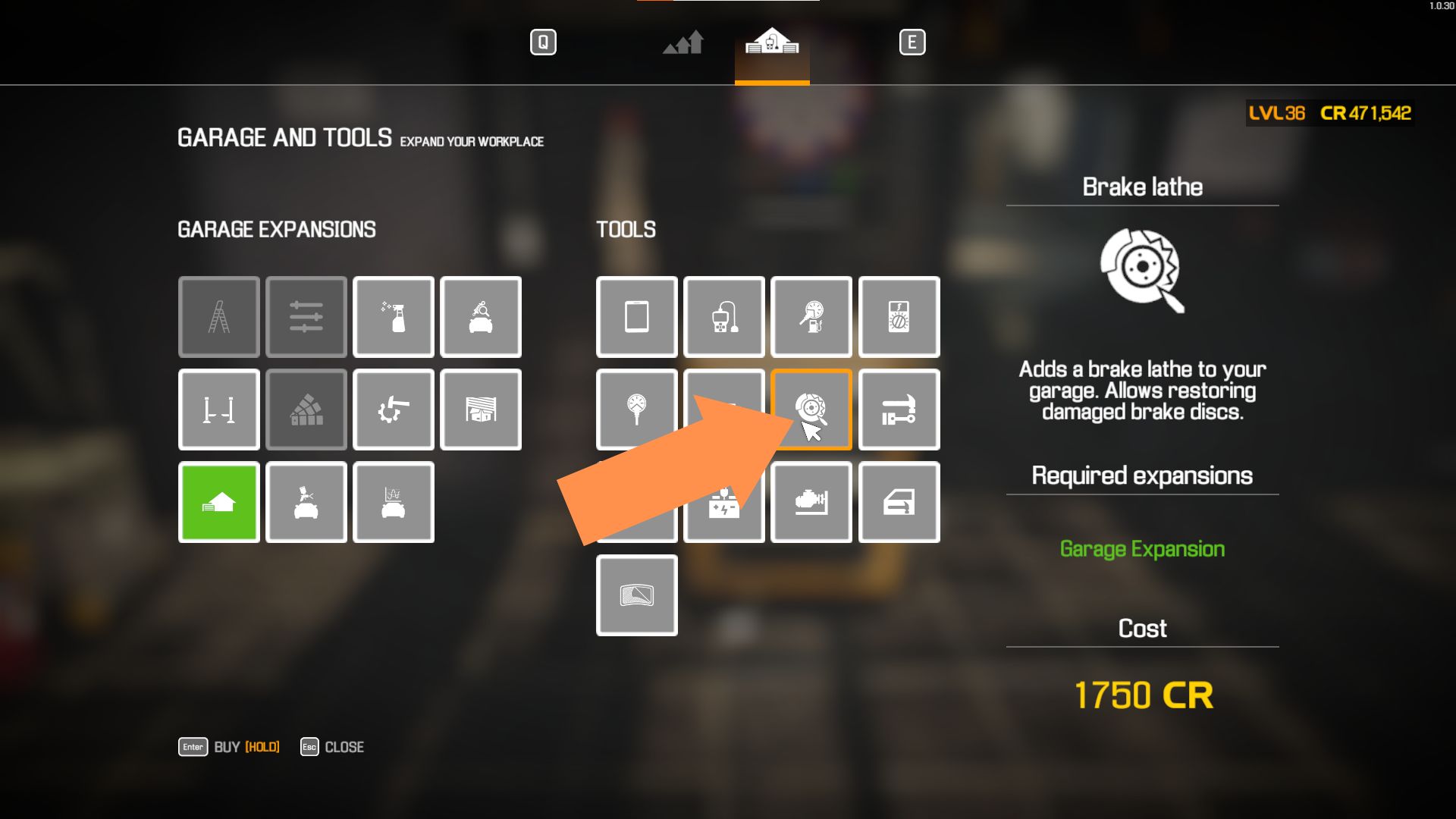Switch to the statistics tab with E
1456x819 pixels.
911,42
